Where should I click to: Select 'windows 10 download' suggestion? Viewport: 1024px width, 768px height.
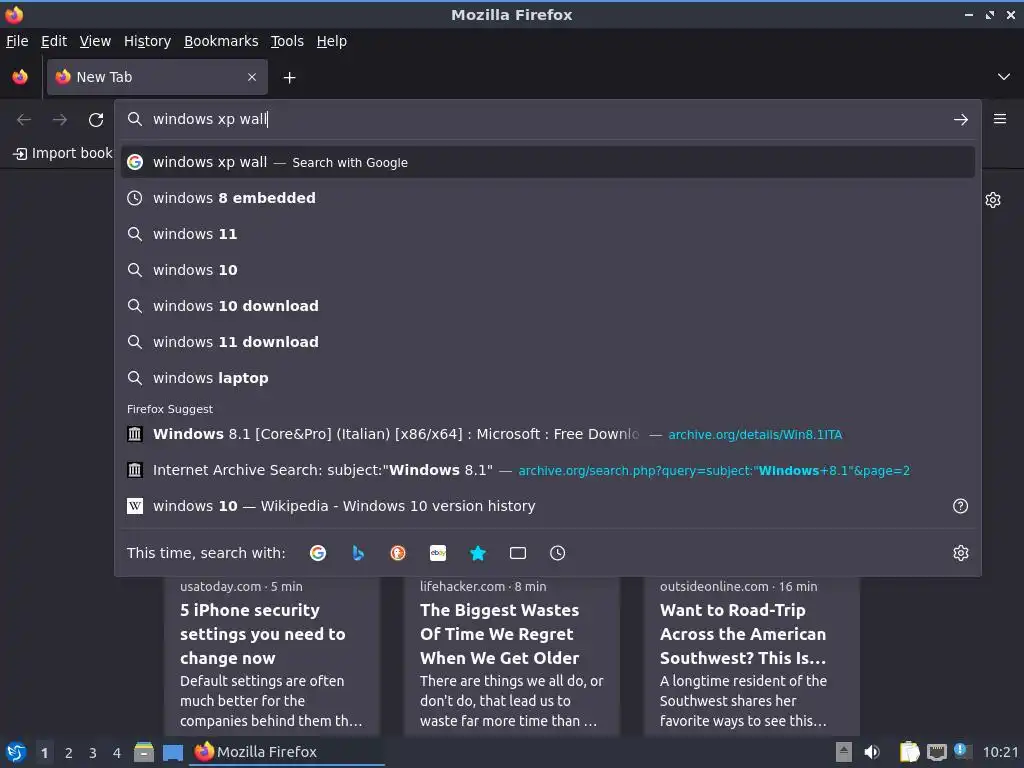pyautogui.click(x=548, y=306)
